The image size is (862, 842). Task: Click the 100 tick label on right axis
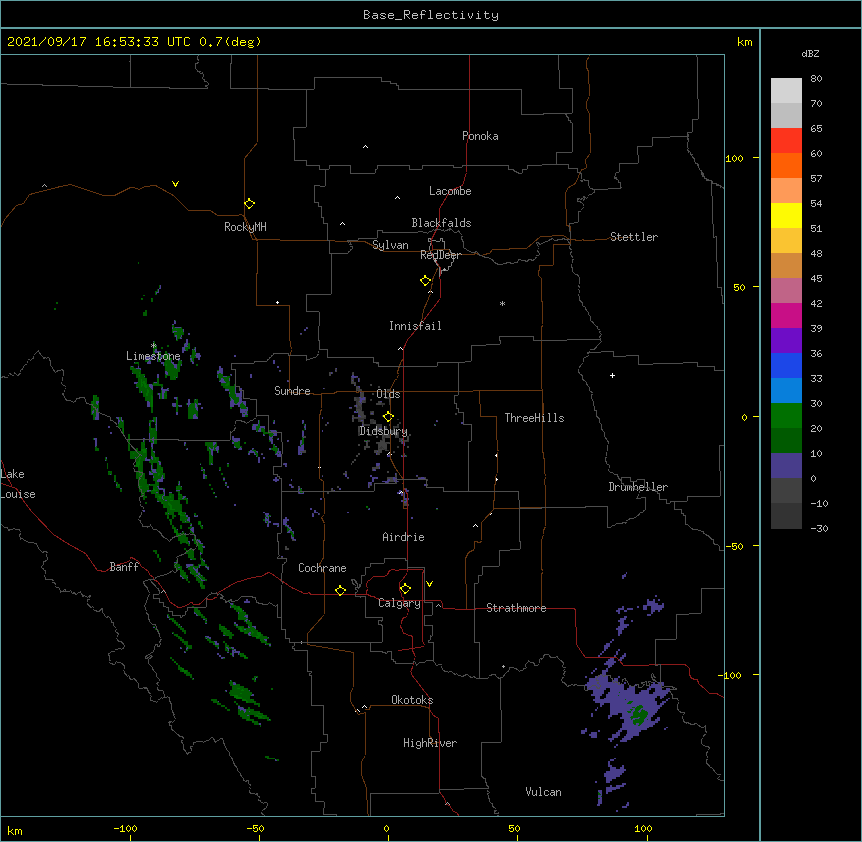coord(734,158)
